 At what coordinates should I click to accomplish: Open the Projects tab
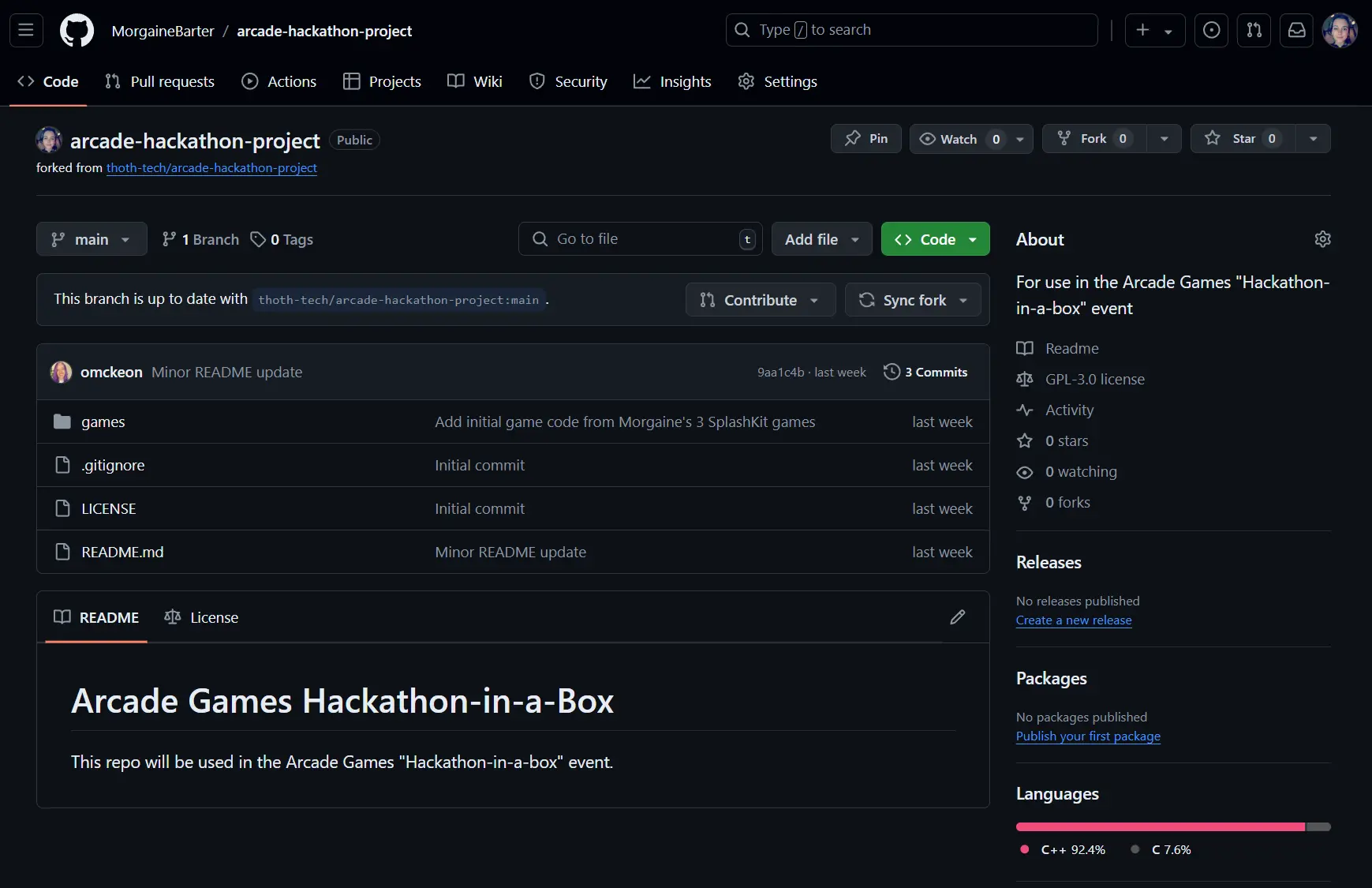tap(383, 81)
